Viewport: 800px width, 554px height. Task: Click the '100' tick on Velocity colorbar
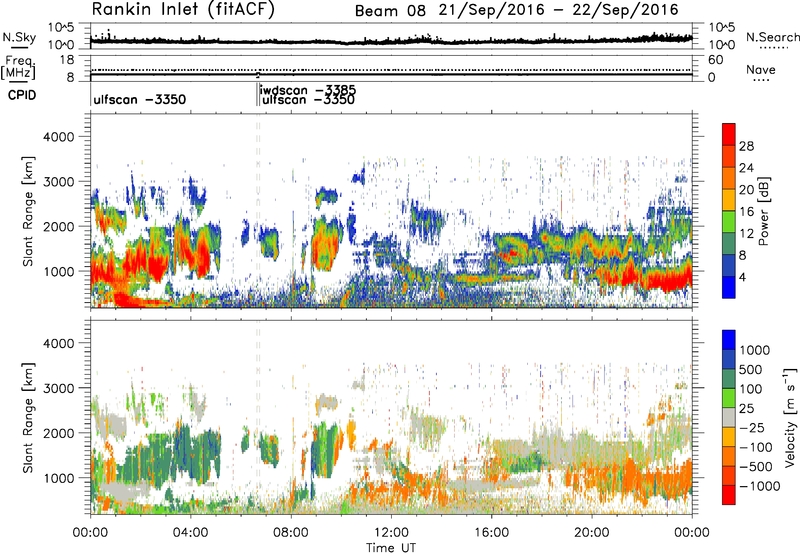coord(751,389)
